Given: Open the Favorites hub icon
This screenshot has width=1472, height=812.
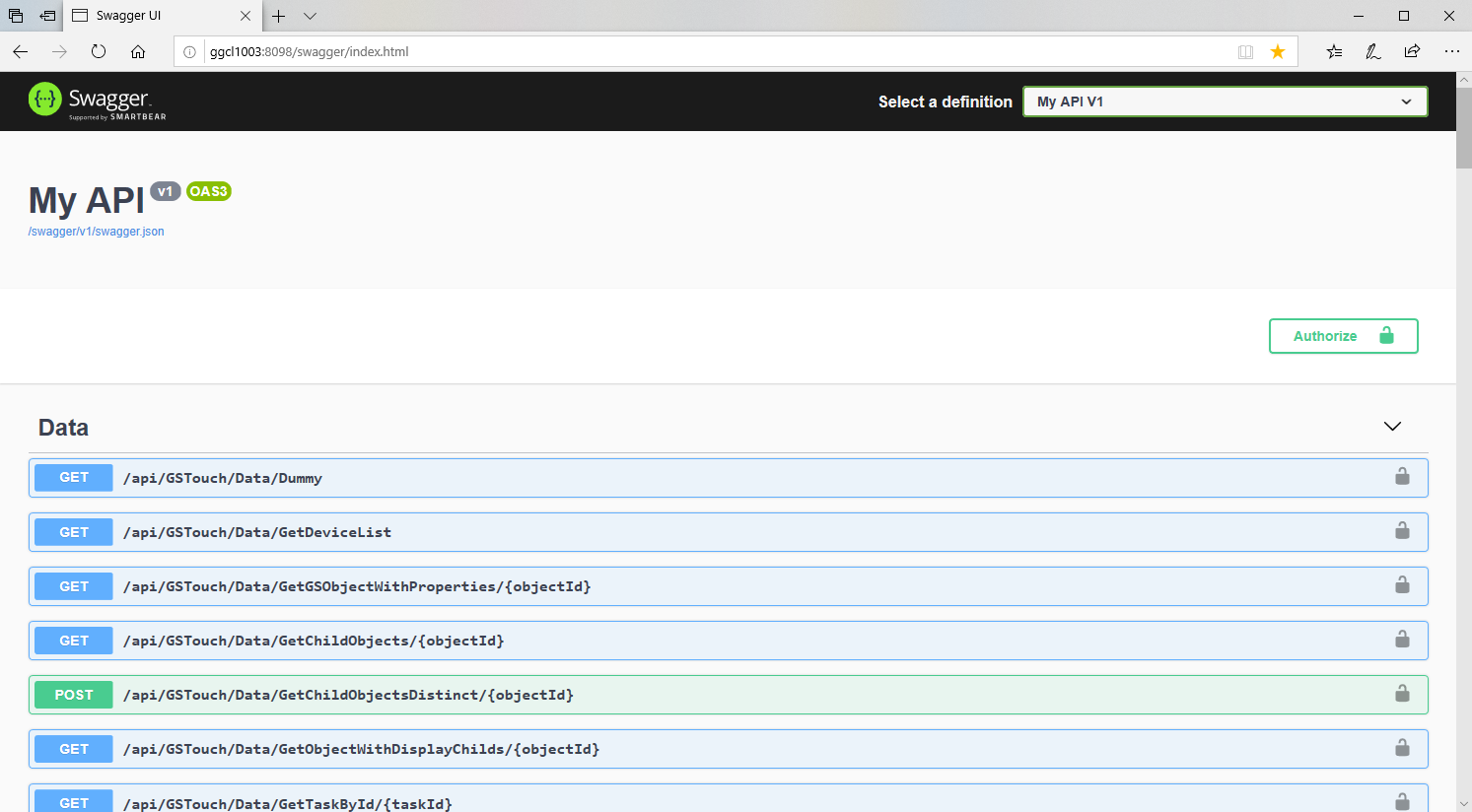Looking at the screenshot, I should (x=1334, y=51).
